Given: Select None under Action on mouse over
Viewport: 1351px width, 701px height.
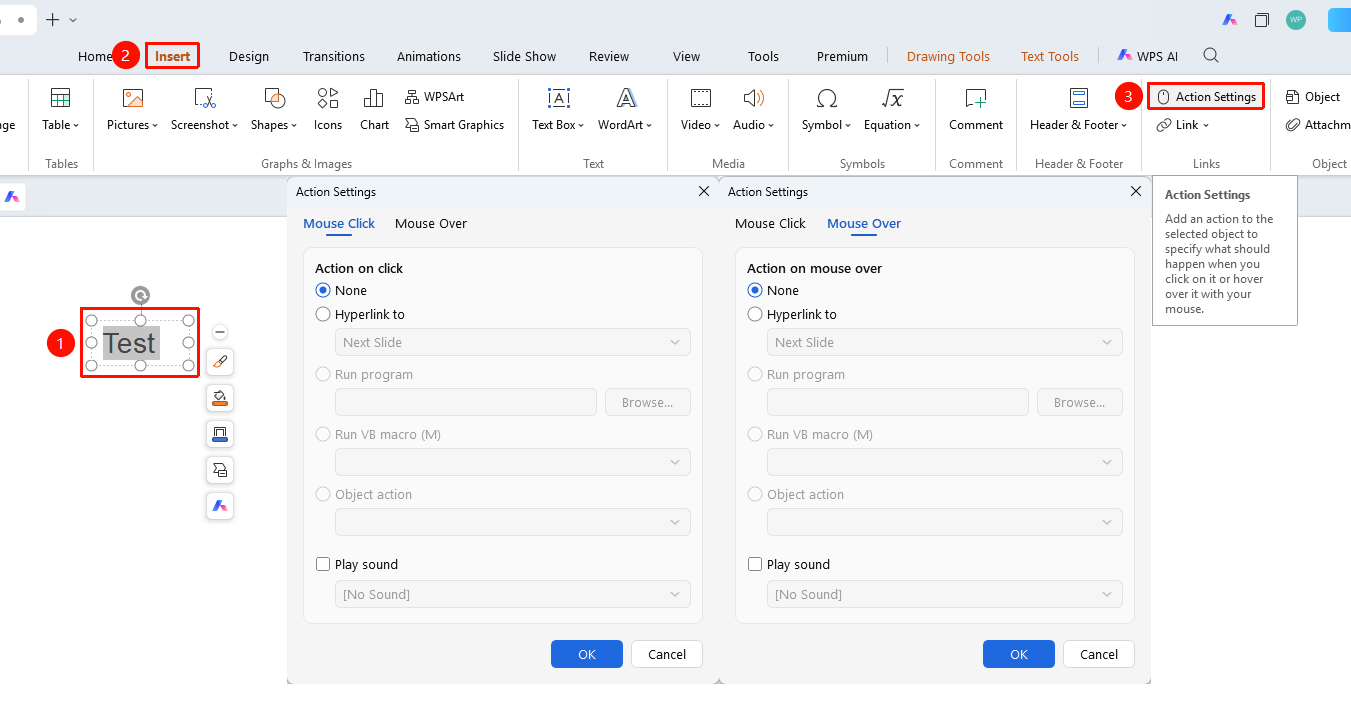Looking at the screenshot, I should point(755,291).
